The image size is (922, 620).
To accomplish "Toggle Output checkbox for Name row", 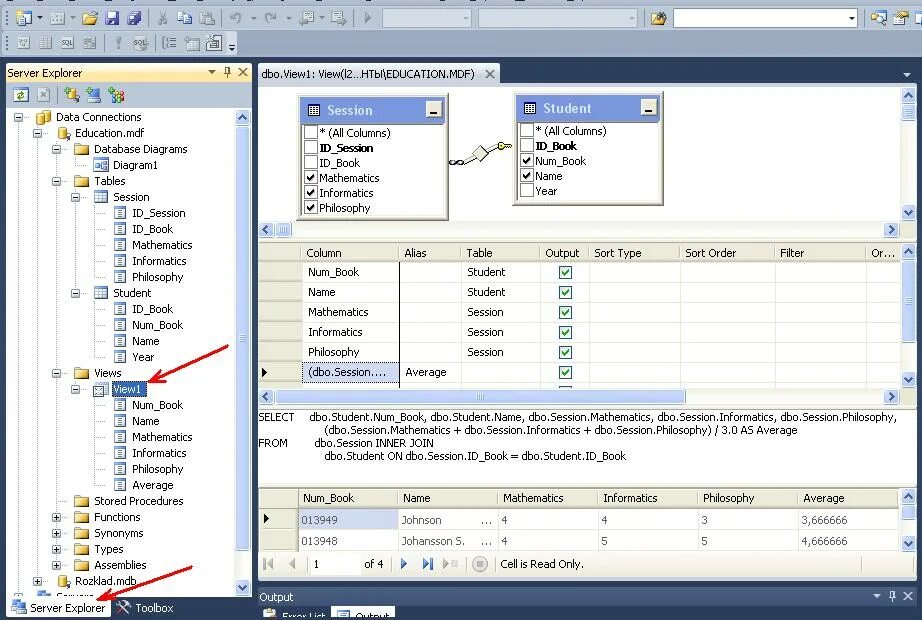I will tap(565, 292).
